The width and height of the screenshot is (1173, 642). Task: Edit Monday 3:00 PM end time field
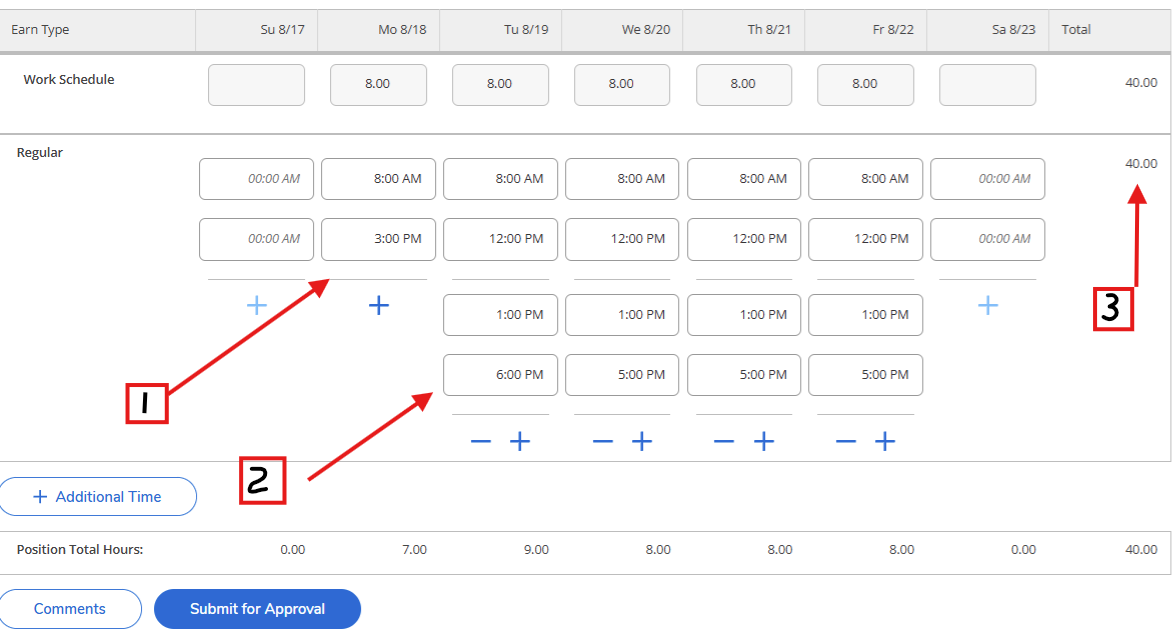378,239
